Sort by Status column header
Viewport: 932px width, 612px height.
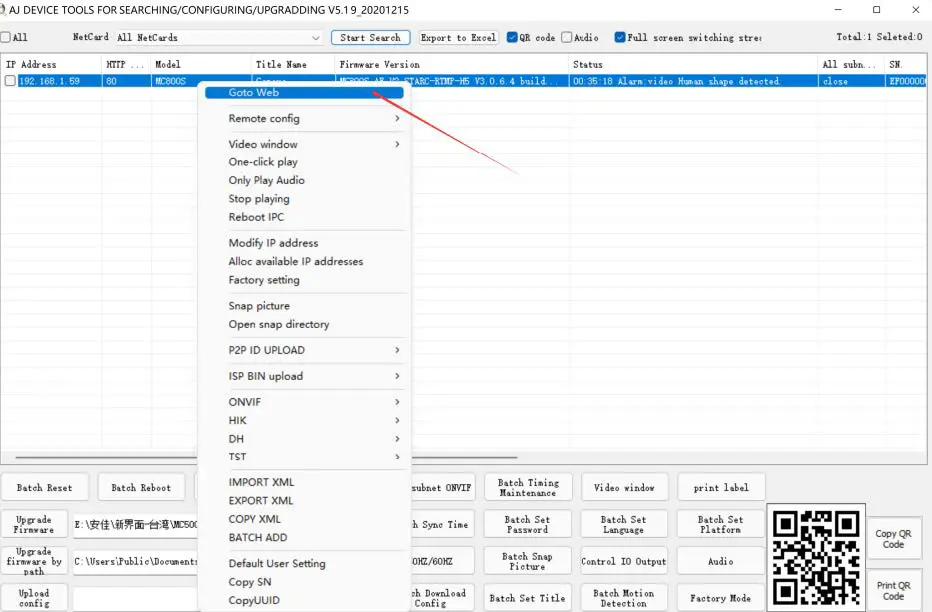click(692, 64)
